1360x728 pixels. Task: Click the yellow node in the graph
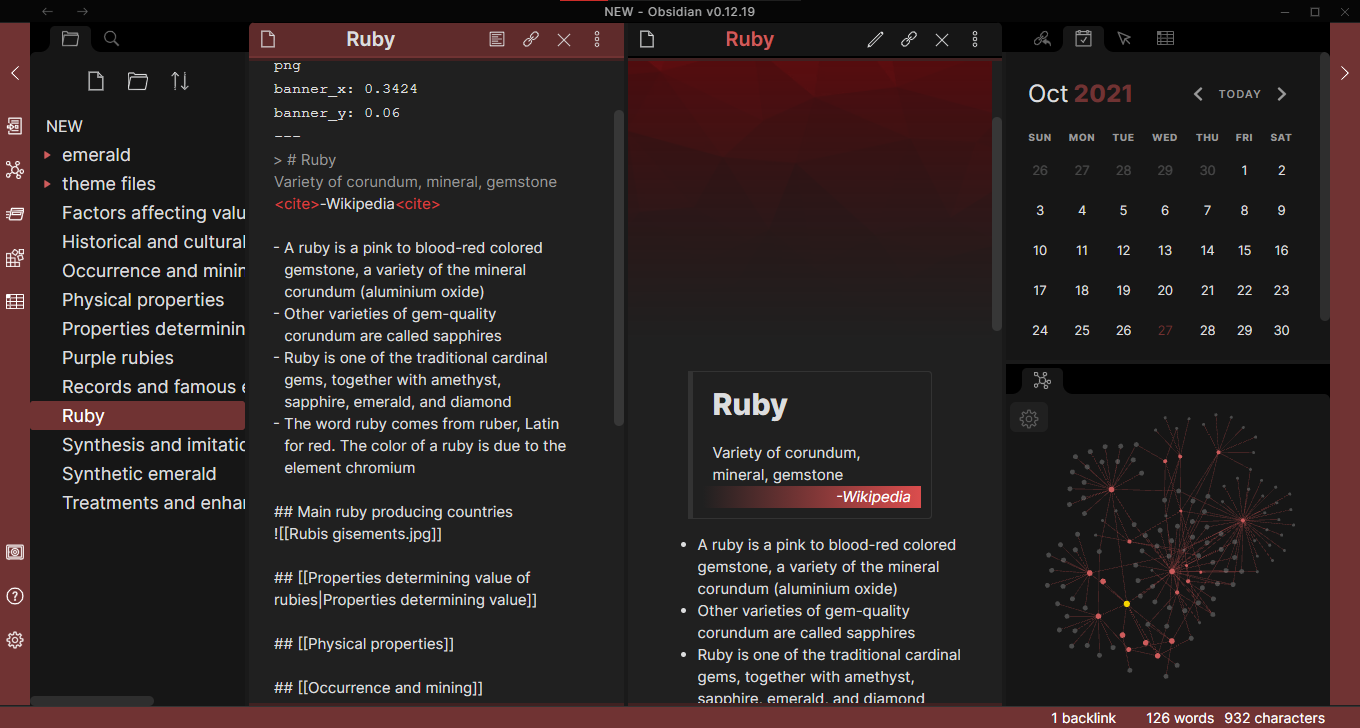1127,604
